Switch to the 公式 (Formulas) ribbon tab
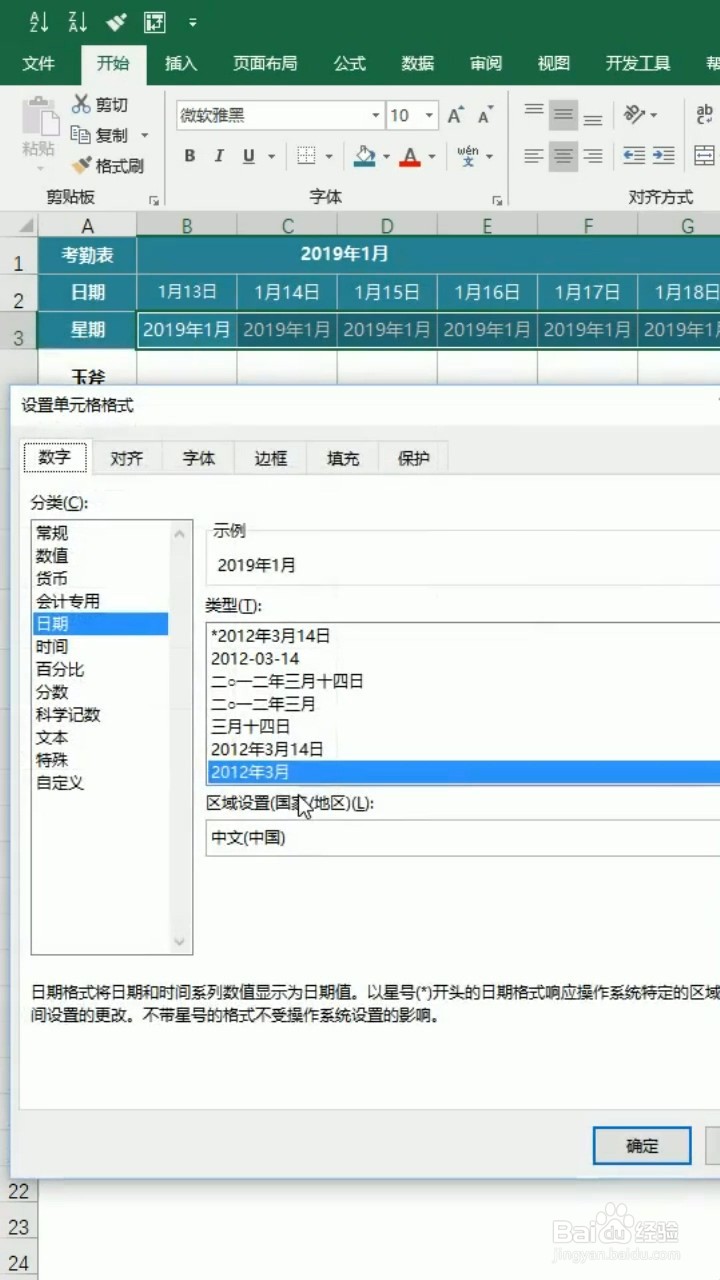 350,63
